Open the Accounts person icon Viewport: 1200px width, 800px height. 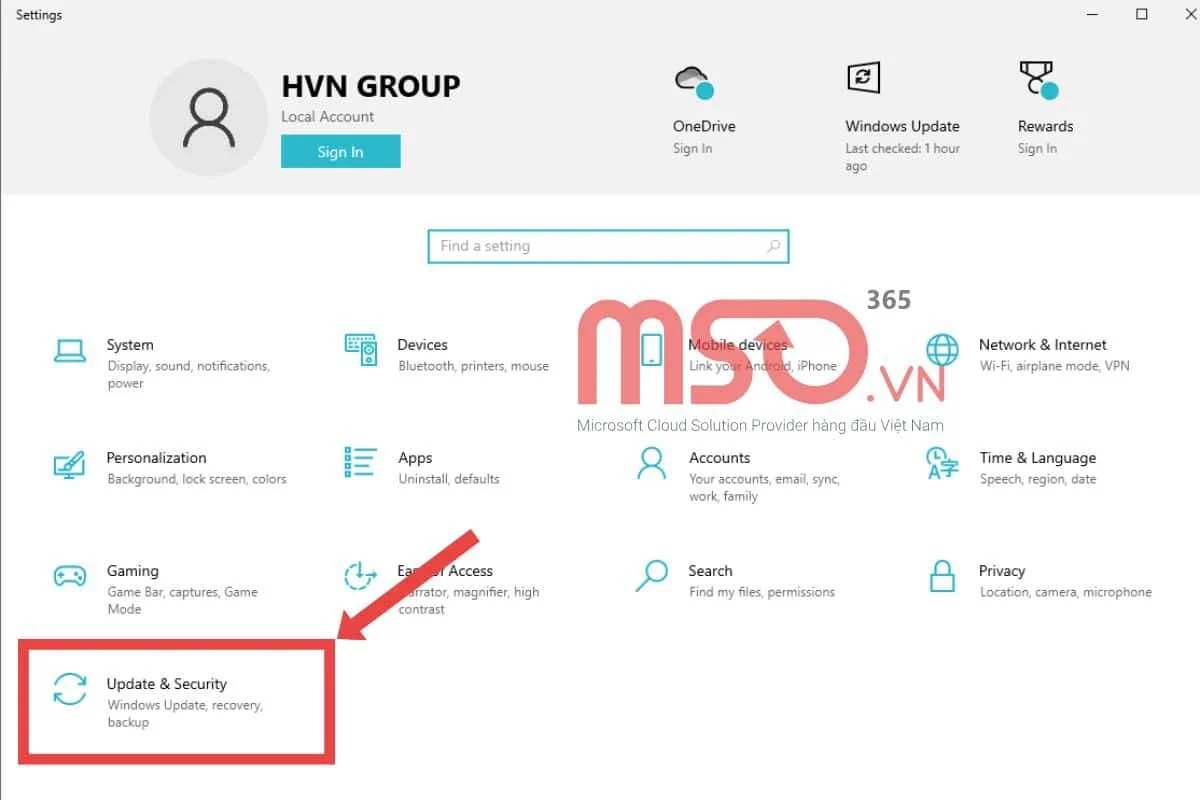[x=651, y=463]
